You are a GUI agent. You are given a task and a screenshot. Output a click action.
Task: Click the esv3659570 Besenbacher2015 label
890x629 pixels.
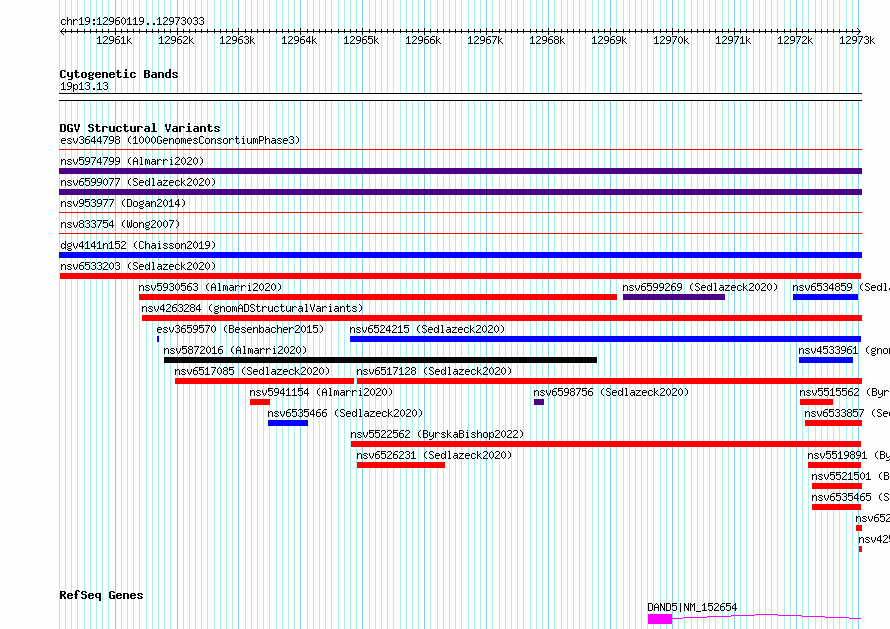coord(240,329)
